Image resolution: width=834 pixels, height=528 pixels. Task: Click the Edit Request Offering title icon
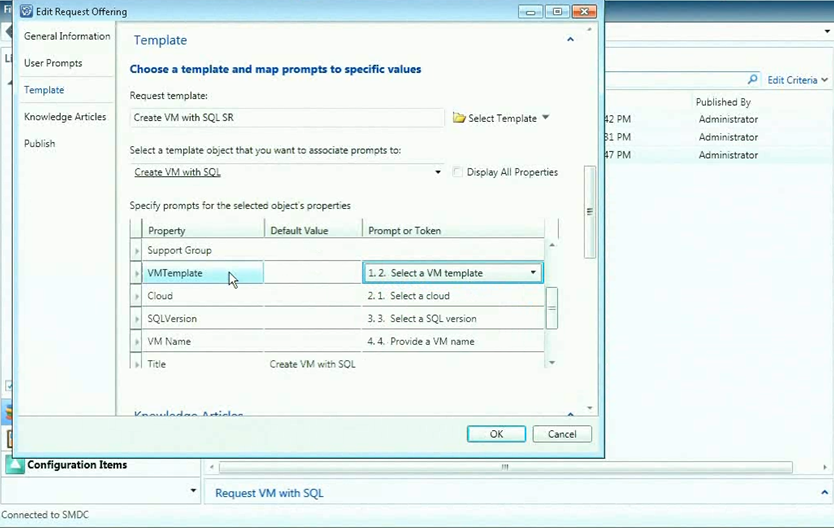[x=26, y=11]
